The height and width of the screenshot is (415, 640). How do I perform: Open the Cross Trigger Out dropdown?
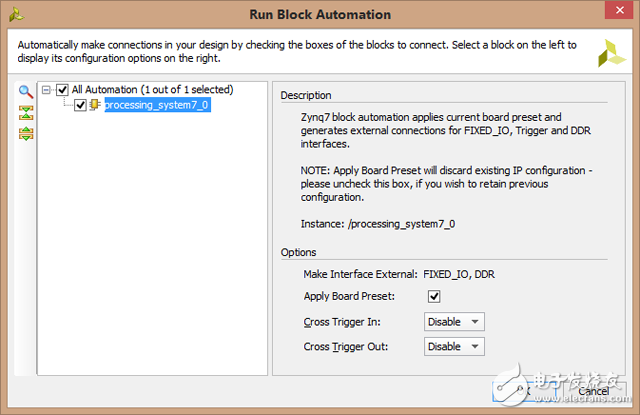[454, 346]
